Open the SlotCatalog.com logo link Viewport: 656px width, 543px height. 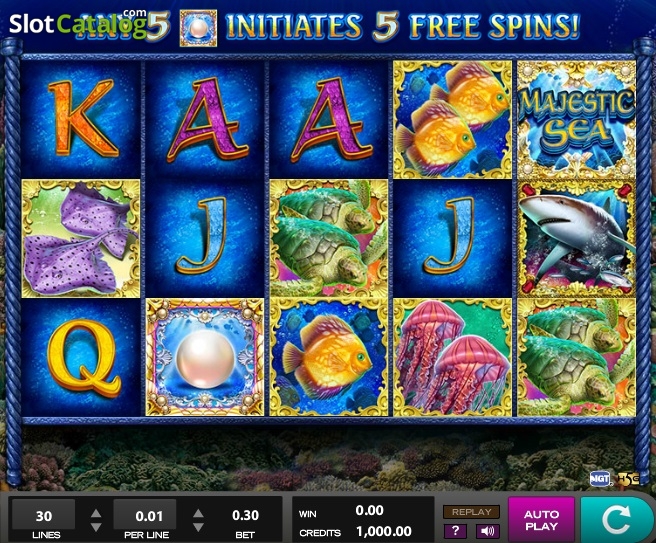77,23
